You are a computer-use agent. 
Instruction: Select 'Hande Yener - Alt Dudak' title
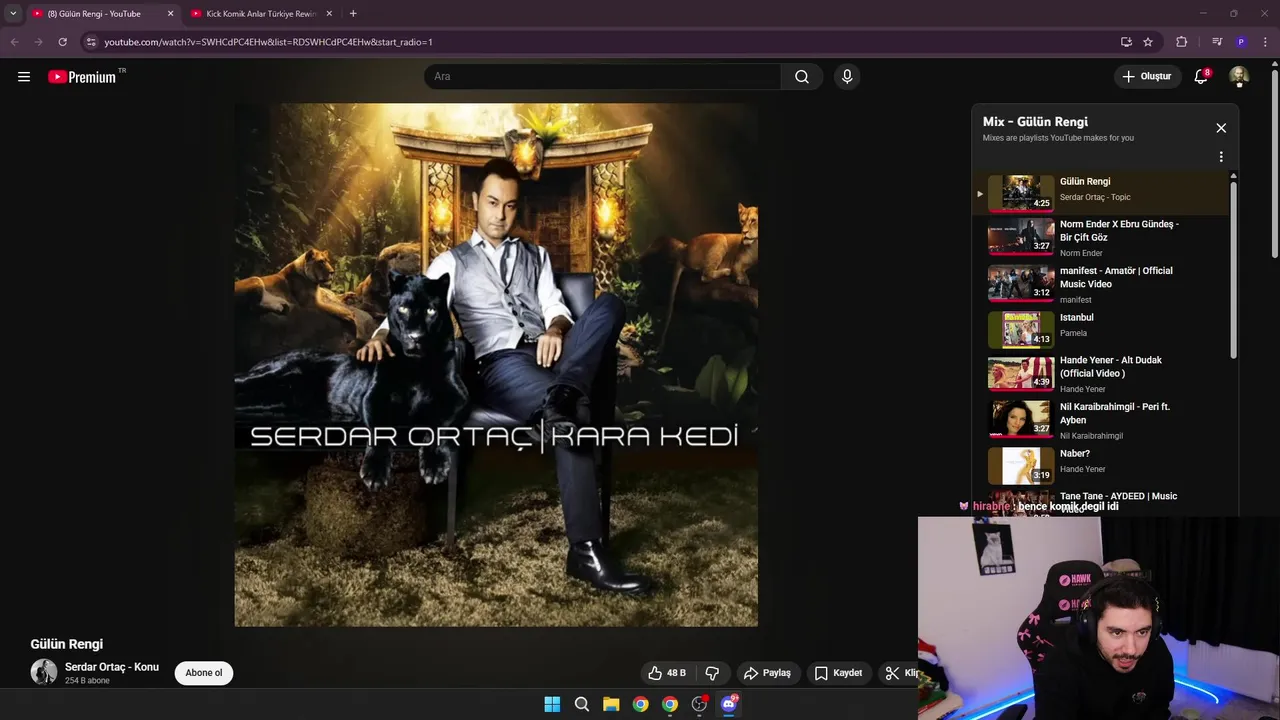[1110, 367]
